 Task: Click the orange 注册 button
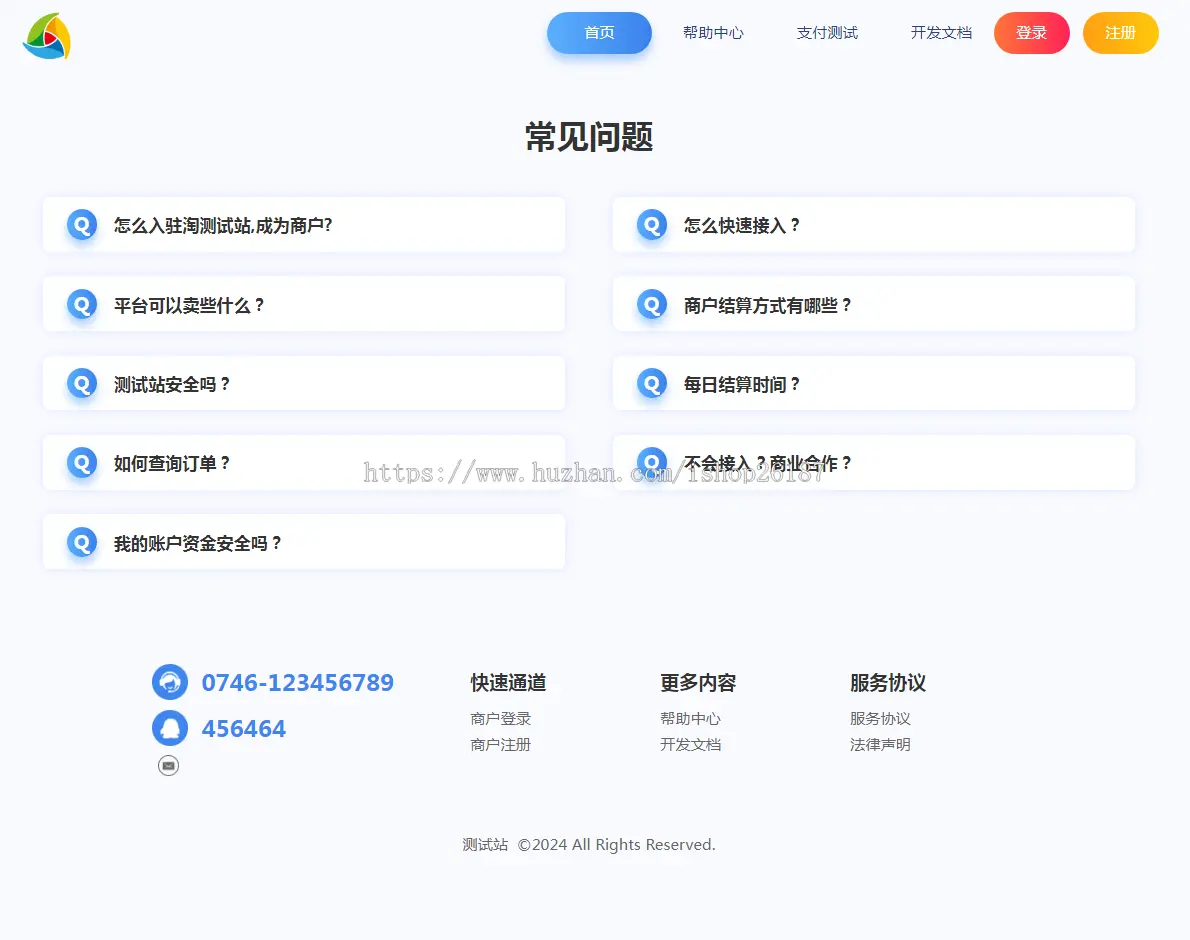[1120, 33]
